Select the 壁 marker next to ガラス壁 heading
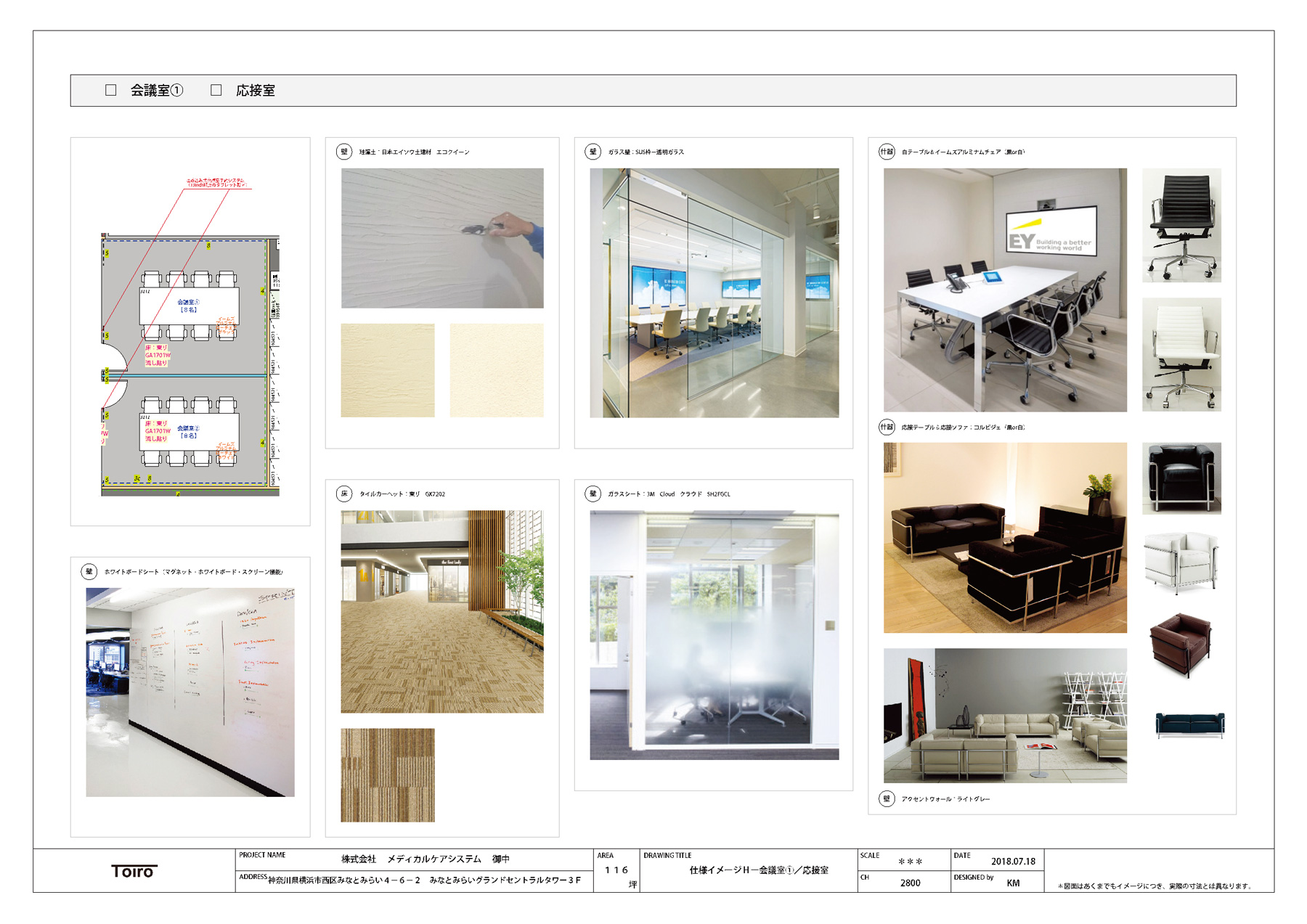Screen dimensions: 1307x924 coord(593,152)
